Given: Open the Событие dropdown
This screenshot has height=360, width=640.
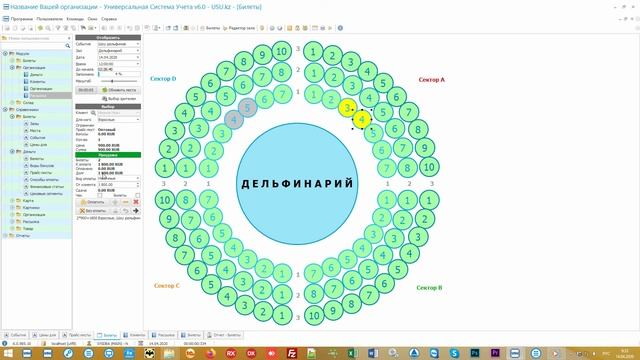Looking at the screenshot, I should point(138,44).
